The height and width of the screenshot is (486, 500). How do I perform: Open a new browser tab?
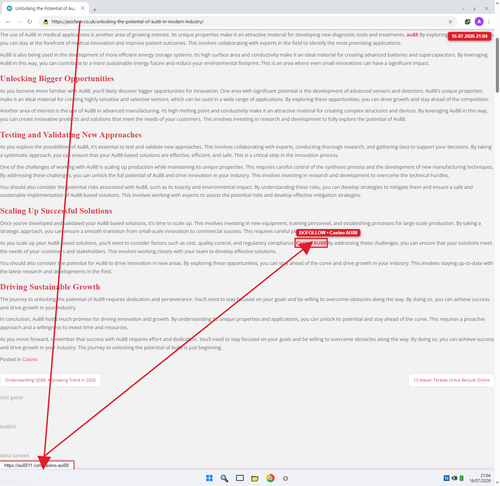95,10
